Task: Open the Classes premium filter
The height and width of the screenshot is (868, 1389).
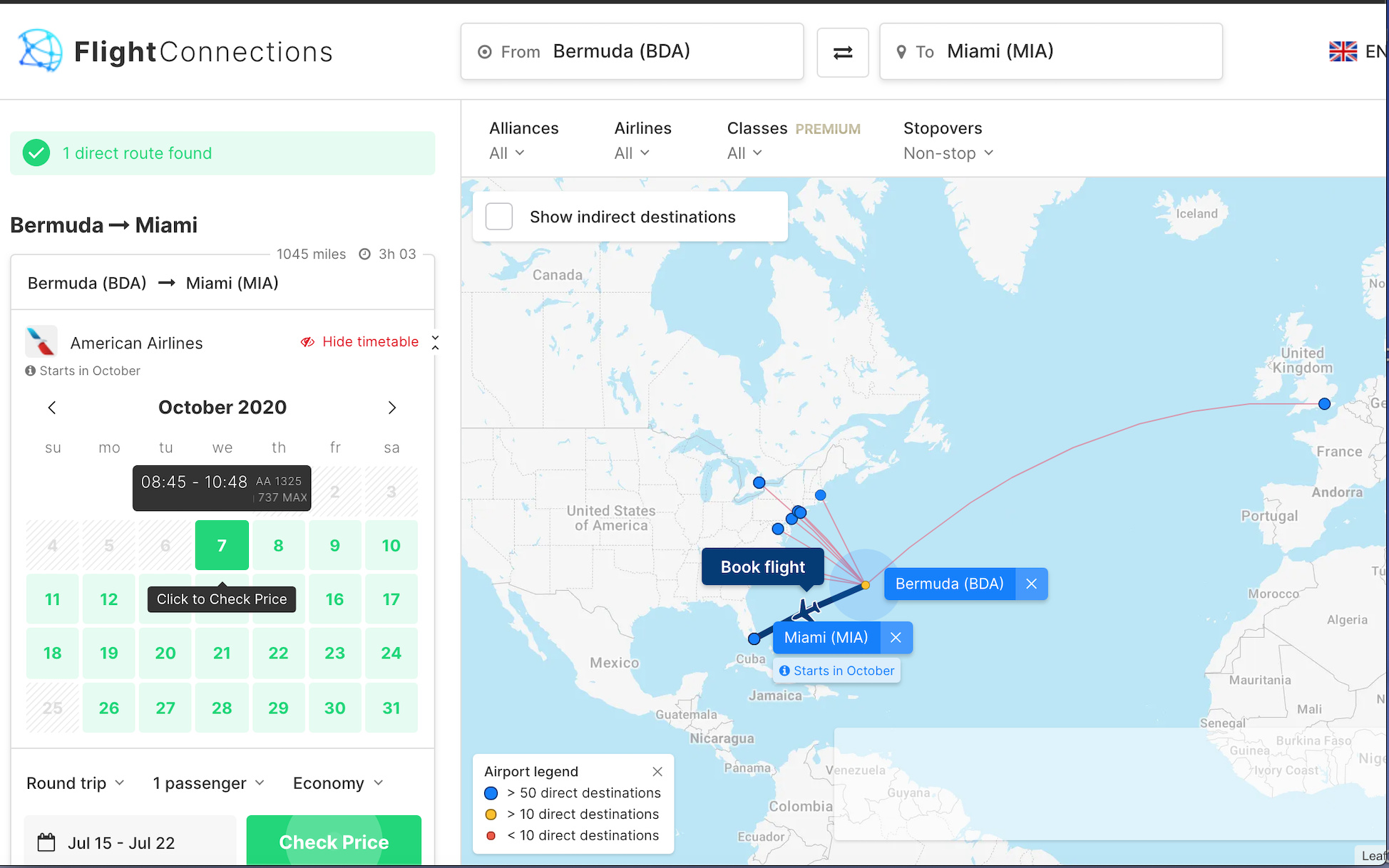Action: click(744, 153)
